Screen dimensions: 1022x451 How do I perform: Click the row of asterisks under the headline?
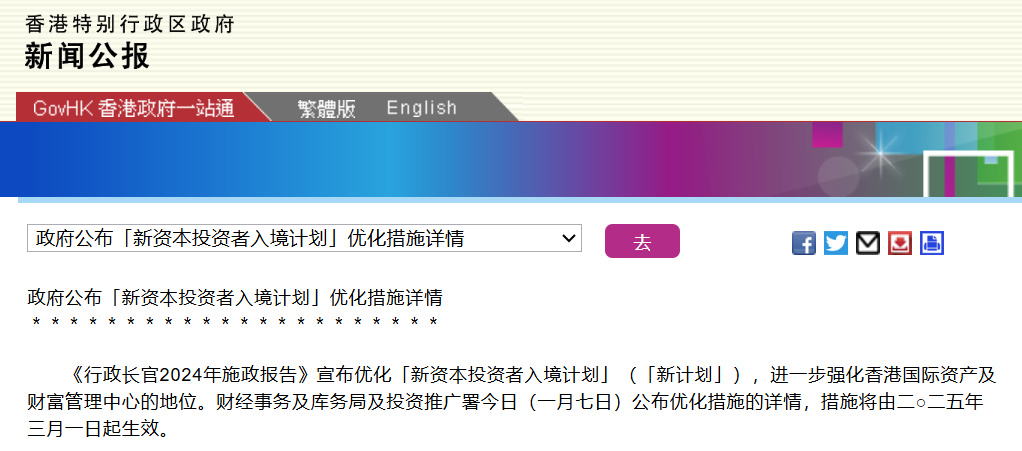point(235,322)
